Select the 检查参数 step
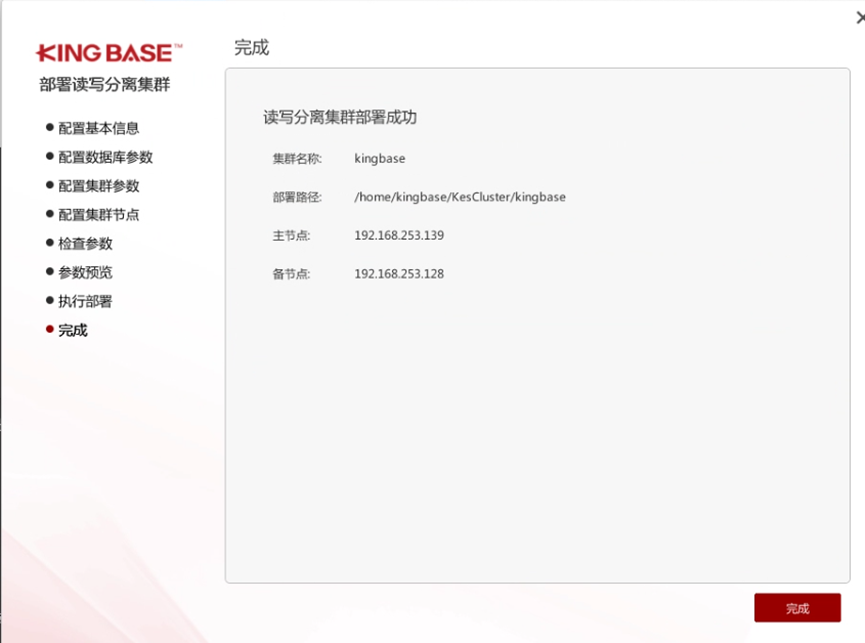 [85, 243]
